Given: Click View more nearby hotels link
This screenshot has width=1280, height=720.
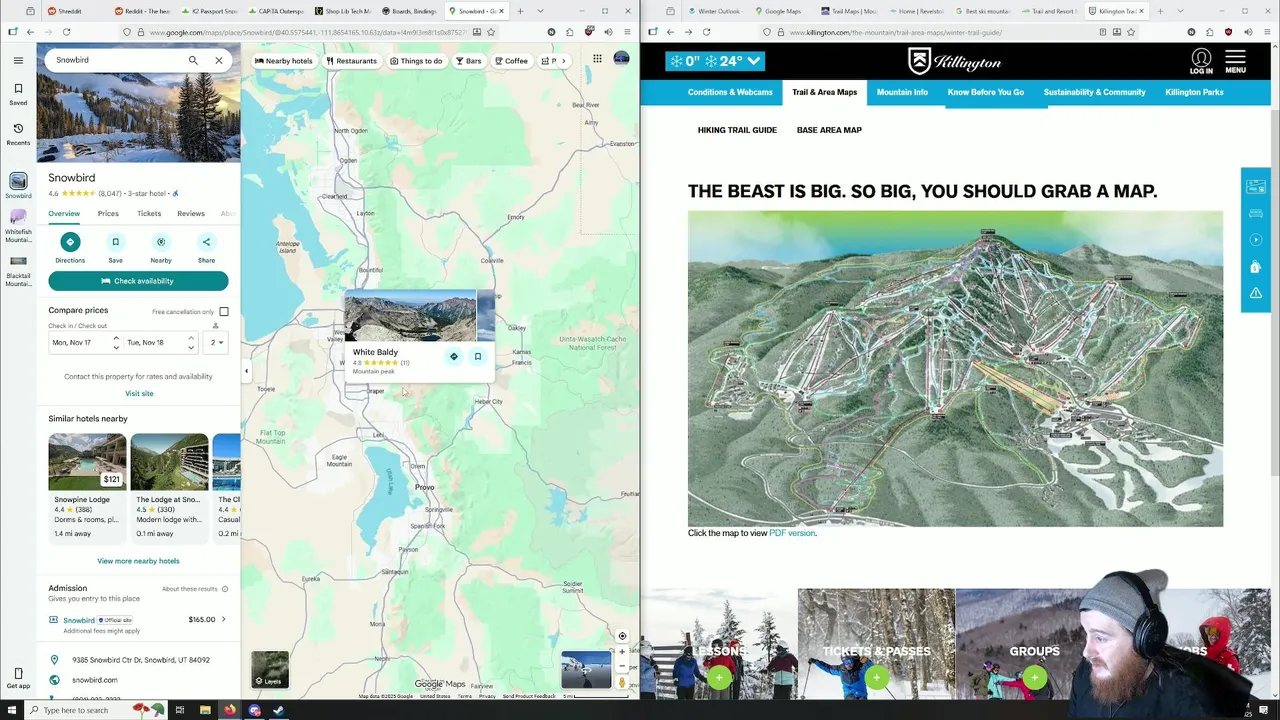Looking at the screenshot, I should (138, 561).
